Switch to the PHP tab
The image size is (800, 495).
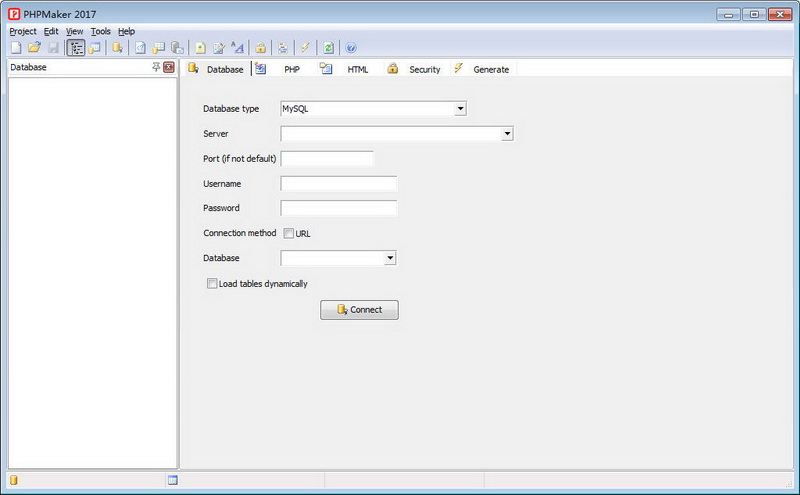[291, 69]
